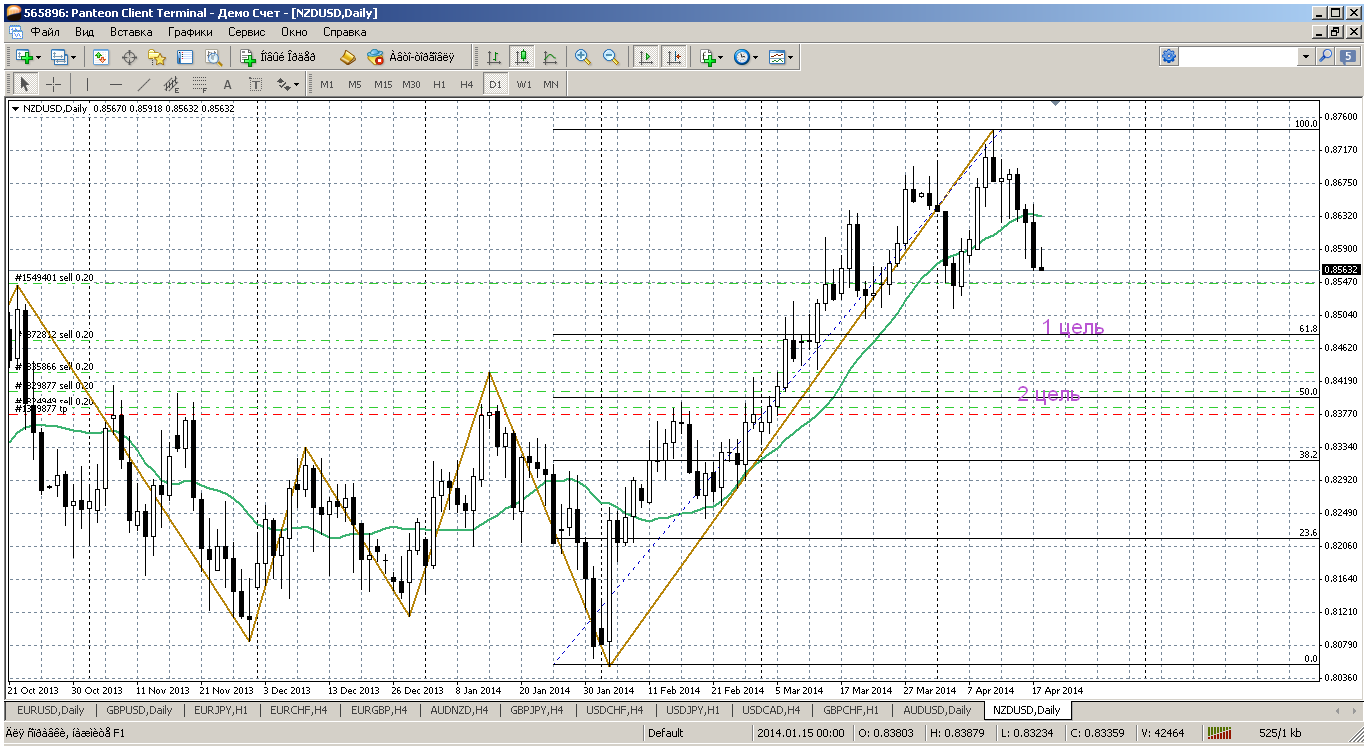Select the Vertical Line drawing tool

point(88,85)
